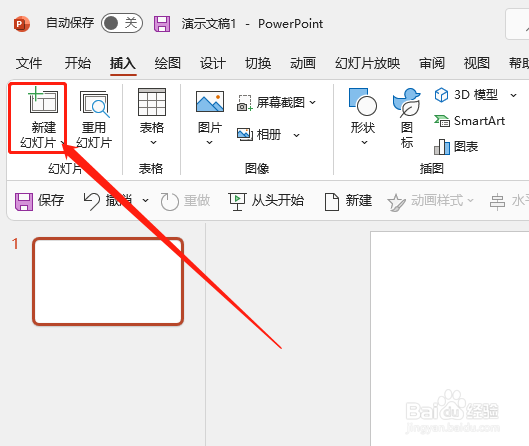Click the 表格 grid icon
529x446 pixels.
point(152,102)
